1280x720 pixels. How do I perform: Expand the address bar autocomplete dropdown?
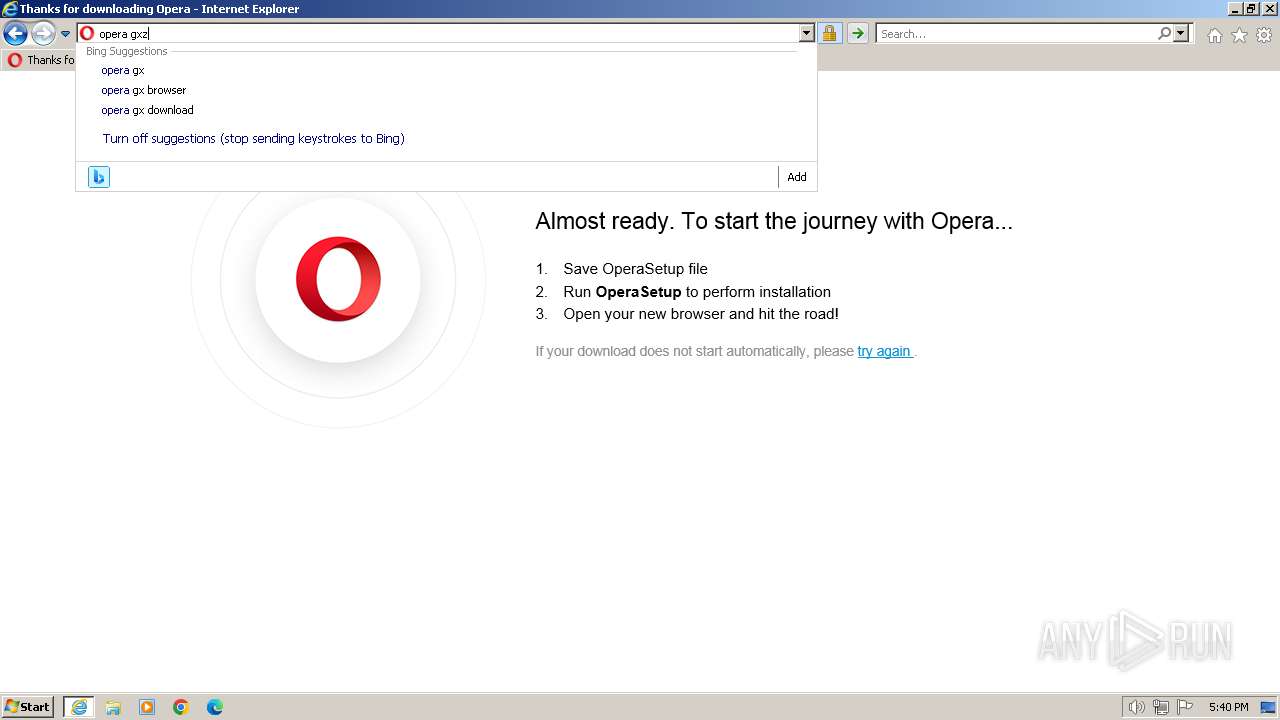[807, 34]
